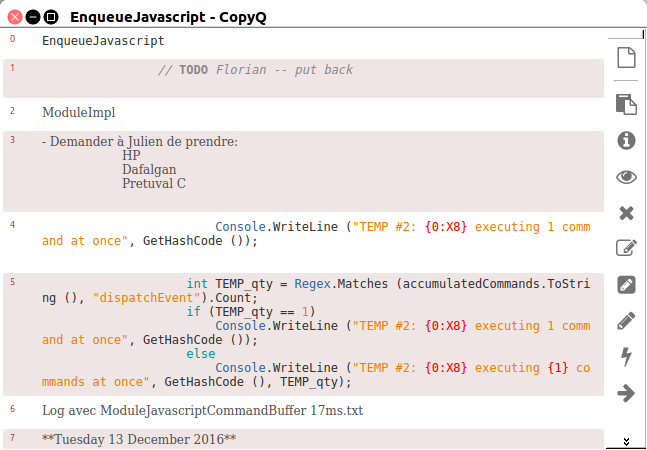
Task: Open item information with the info icon
Action: (626, 140)
